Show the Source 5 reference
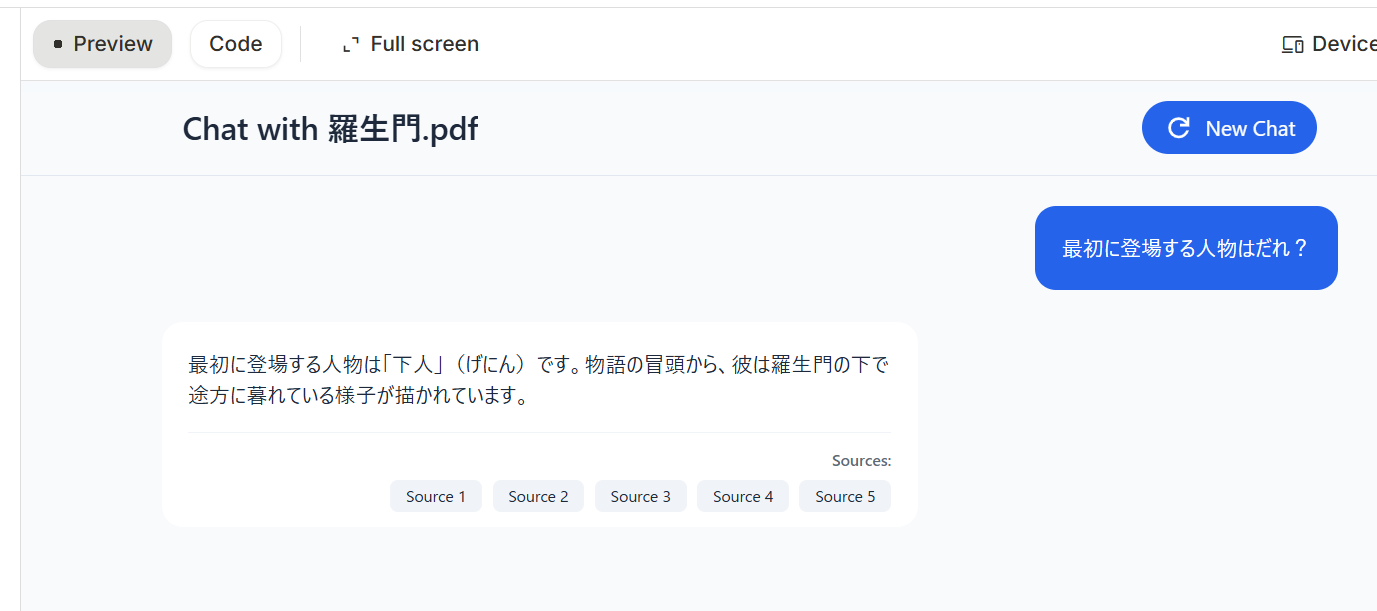 tap(844, 496)
